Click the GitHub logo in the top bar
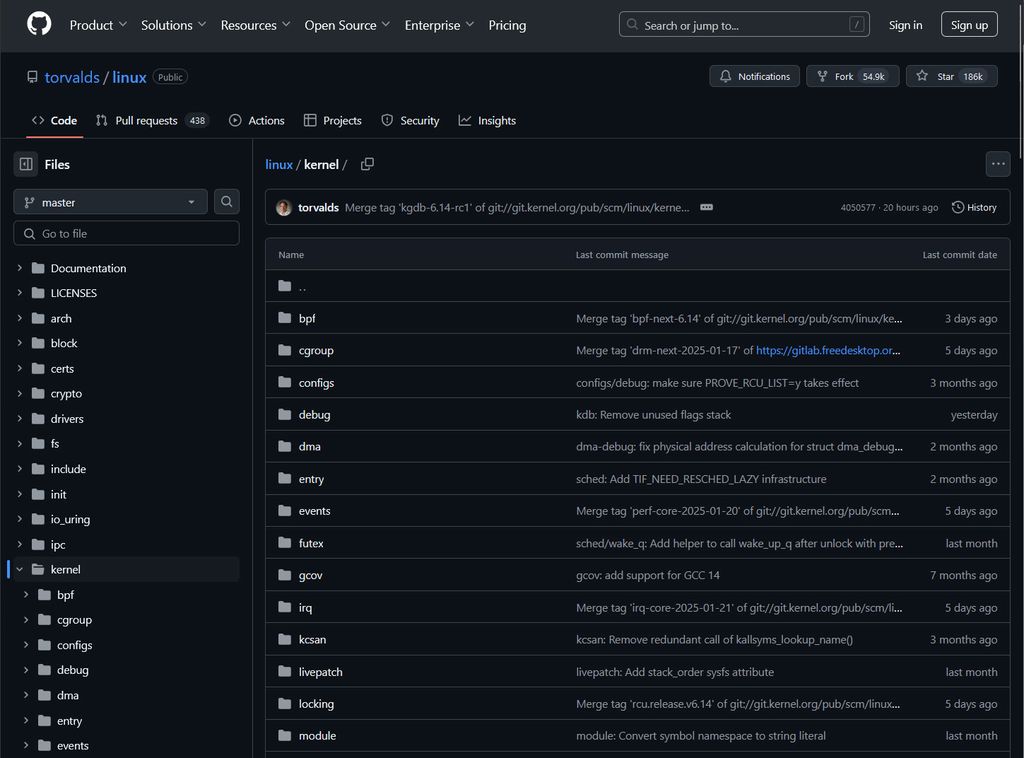The image size is (1024, 758). tap(38, 26)
